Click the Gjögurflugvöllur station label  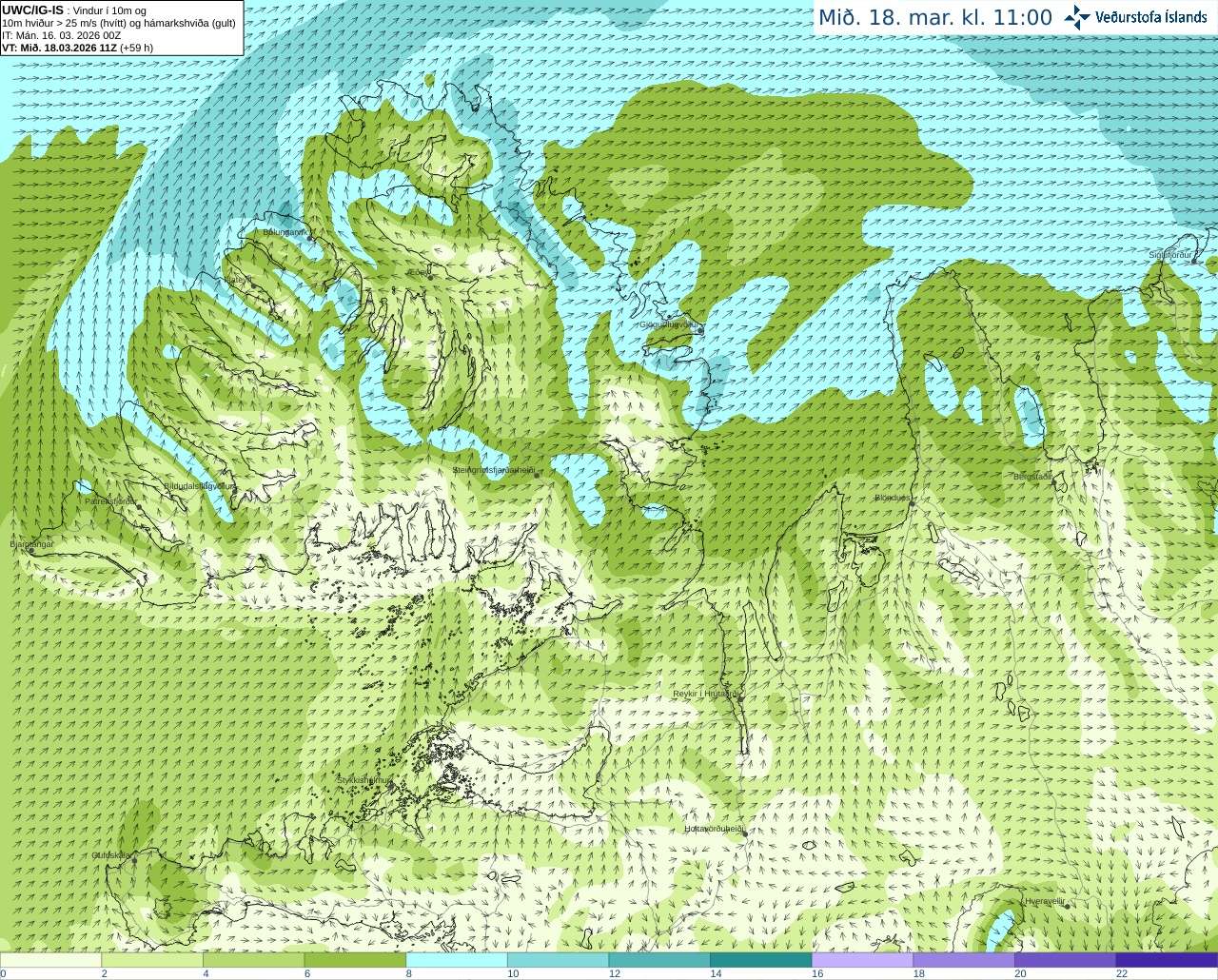(x=670, y=324)
